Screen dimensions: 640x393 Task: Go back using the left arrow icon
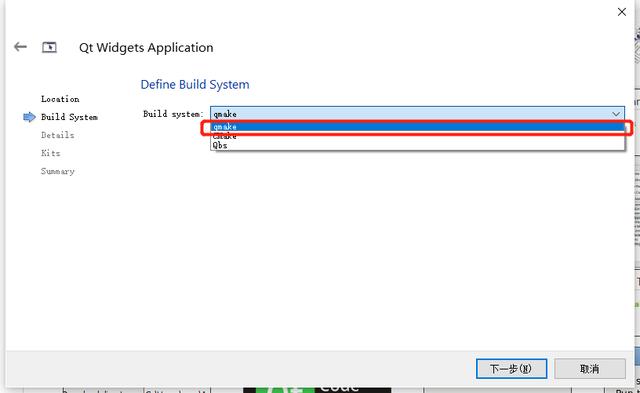pos(20,47)
